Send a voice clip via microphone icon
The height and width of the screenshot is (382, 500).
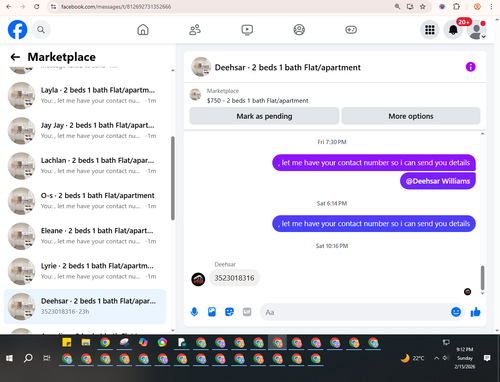pyautogui.click(x=194, y=312)
